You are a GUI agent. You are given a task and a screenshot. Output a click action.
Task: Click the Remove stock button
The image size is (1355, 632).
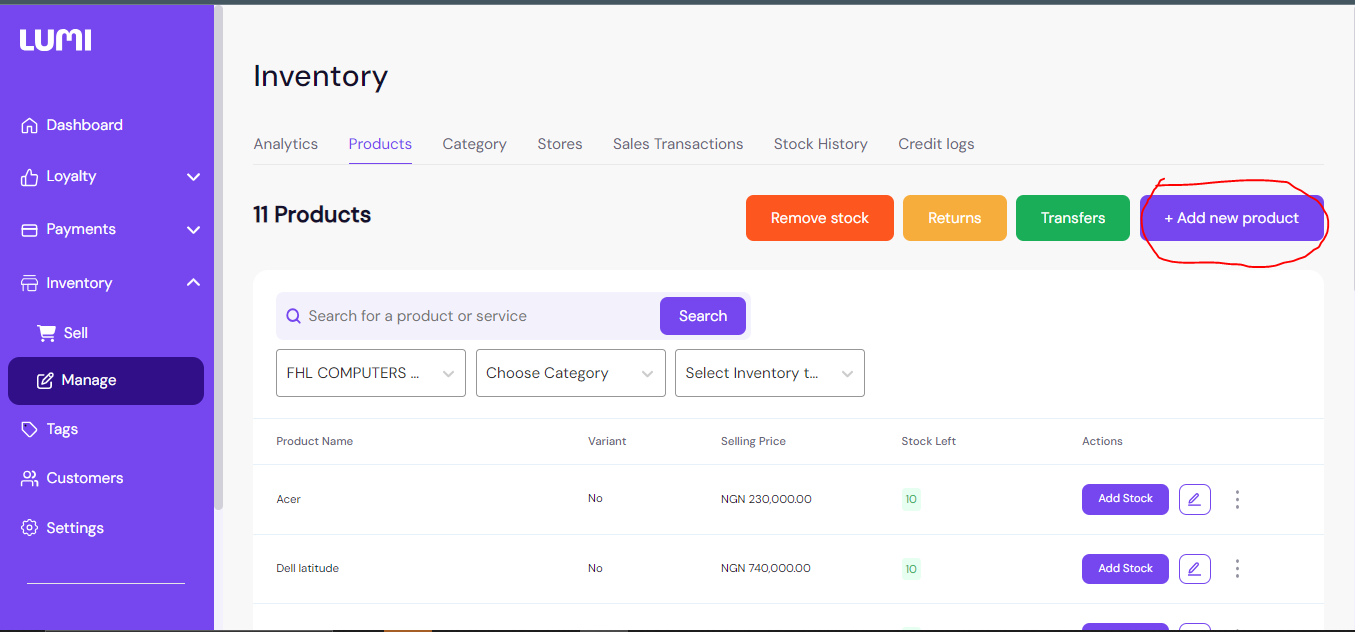tap(820, 218)
